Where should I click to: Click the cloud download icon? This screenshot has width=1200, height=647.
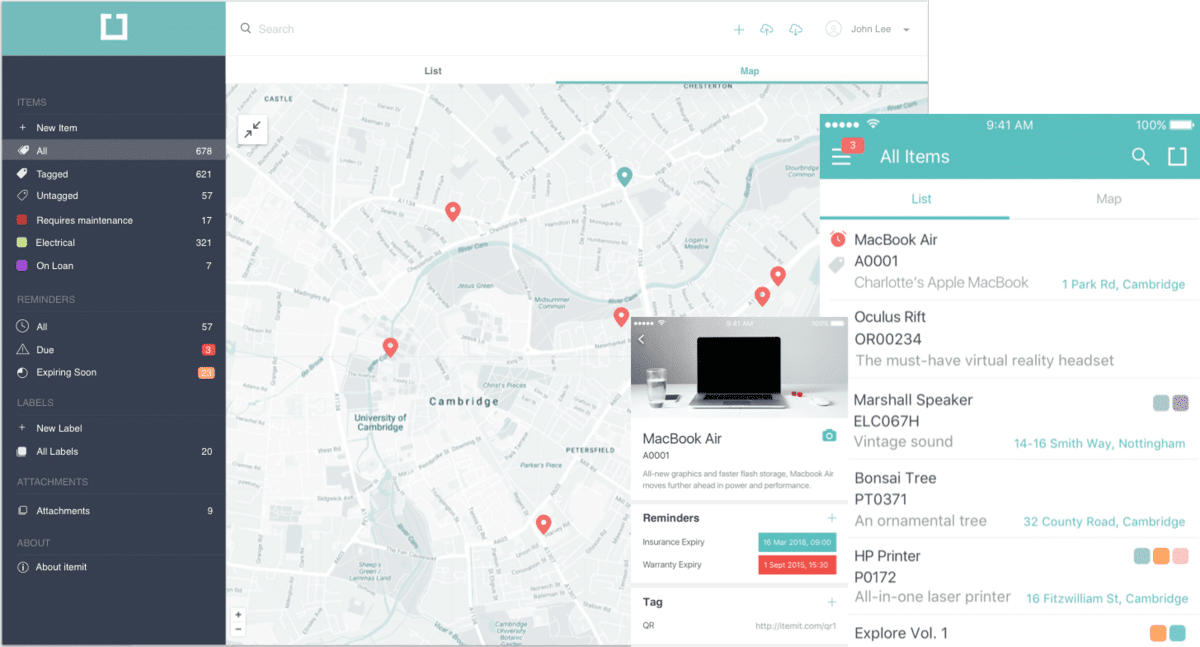796,30
